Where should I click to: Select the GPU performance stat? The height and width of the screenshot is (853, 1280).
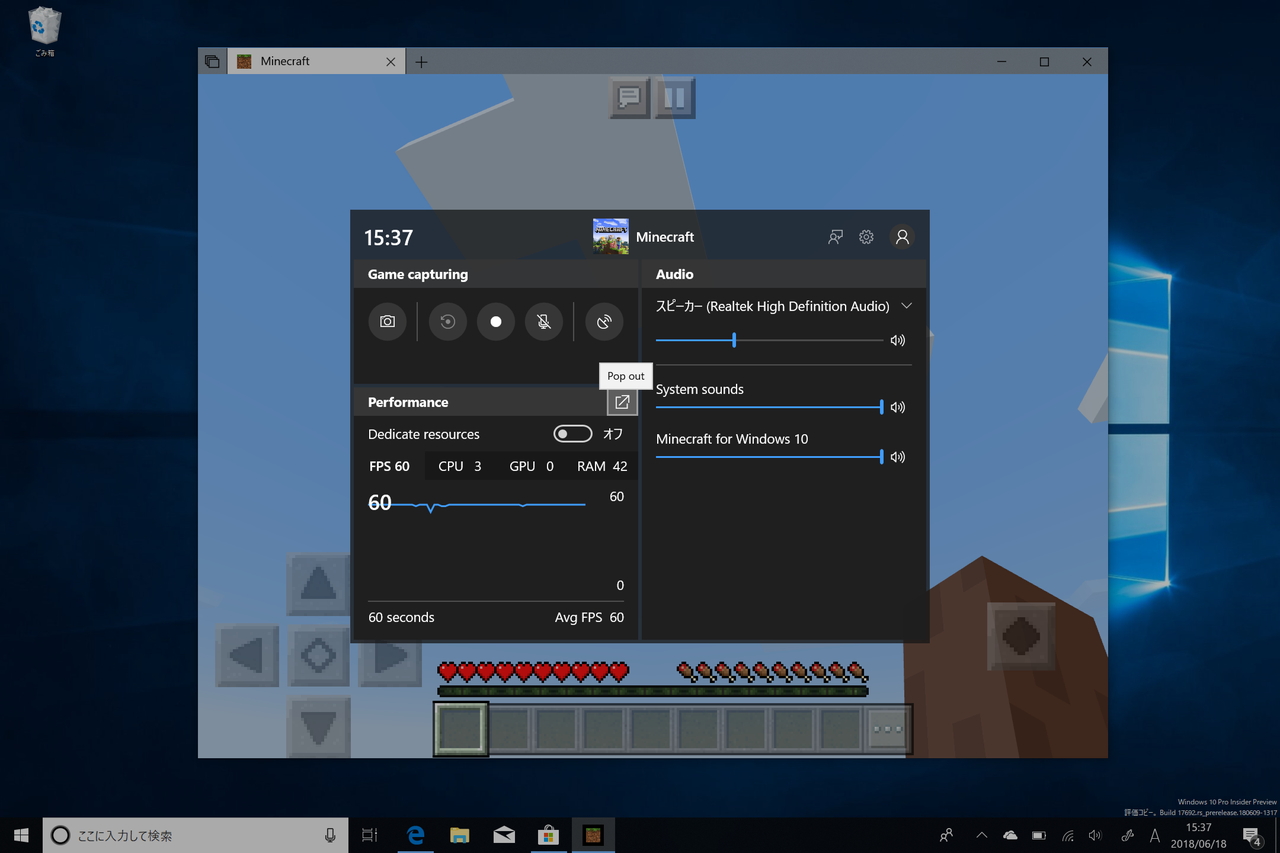click(x=531, y=465)
